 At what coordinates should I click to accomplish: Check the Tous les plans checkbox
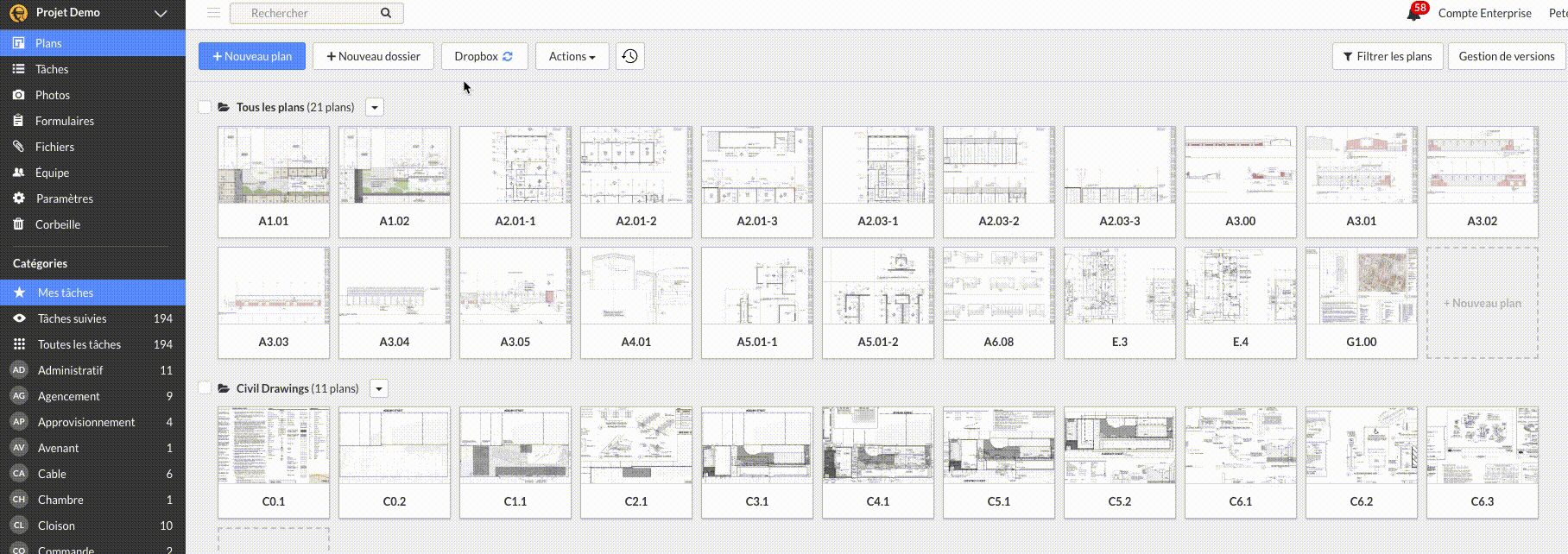(205, 107)
